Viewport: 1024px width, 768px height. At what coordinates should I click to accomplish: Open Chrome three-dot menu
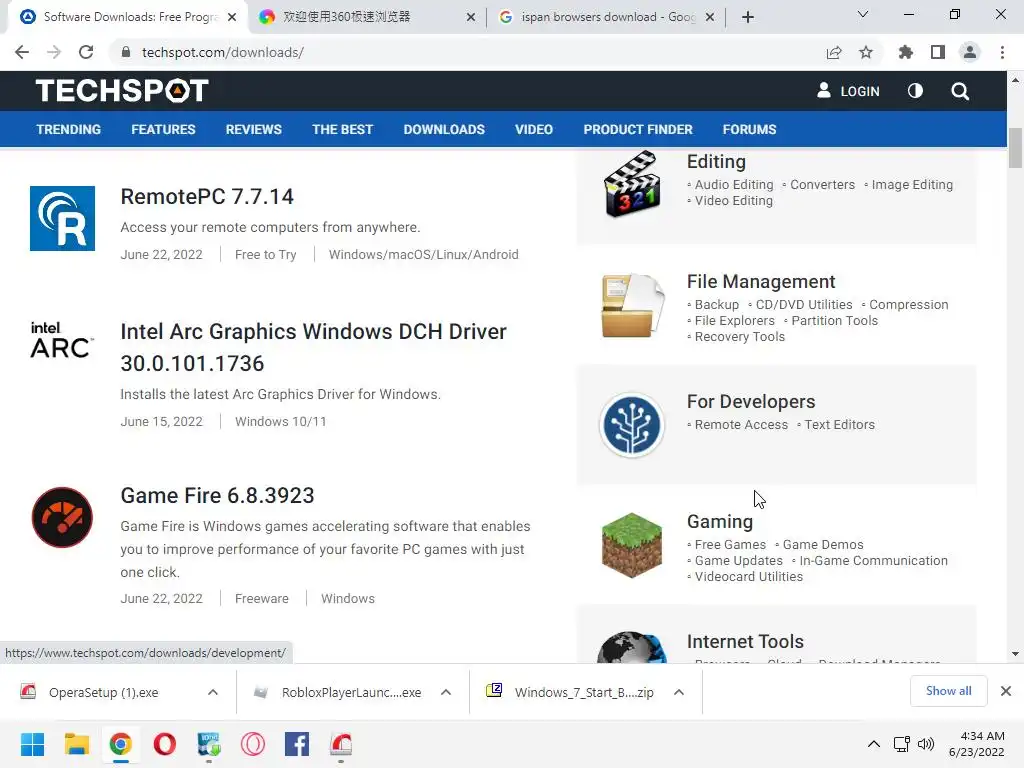coord(1002,52)
